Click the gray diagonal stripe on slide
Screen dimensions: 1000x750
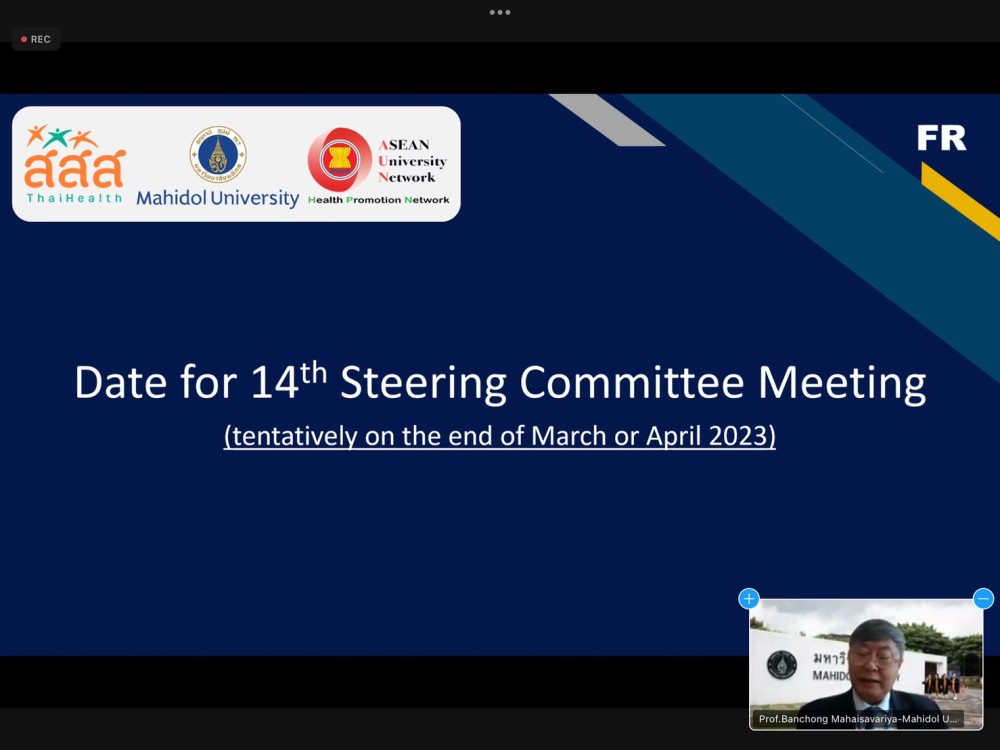tap(606, 120)
